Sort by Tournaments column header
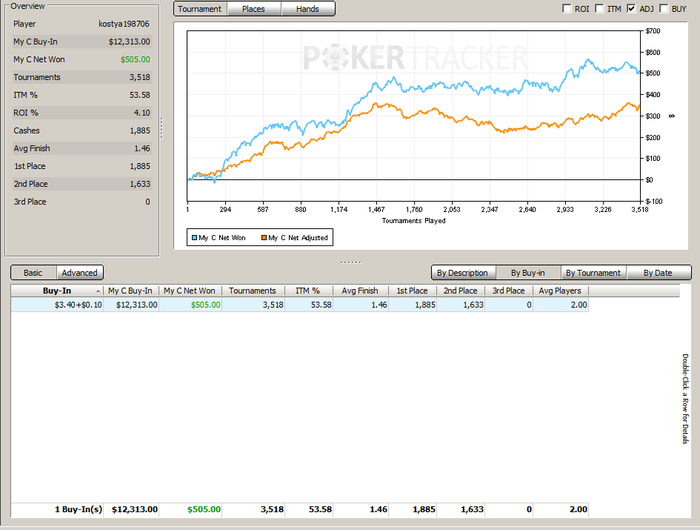This screenshot has width=700, height=530. pyautogui.click(x=253, y=291)
